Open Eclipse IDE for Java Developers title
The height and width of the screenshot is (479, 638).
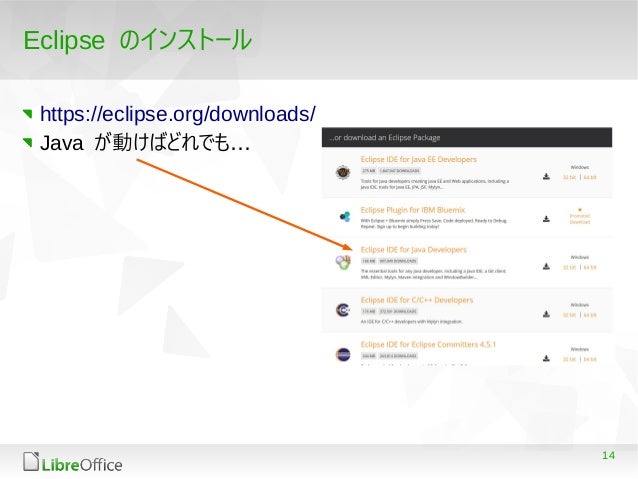(x=413, y=249)
